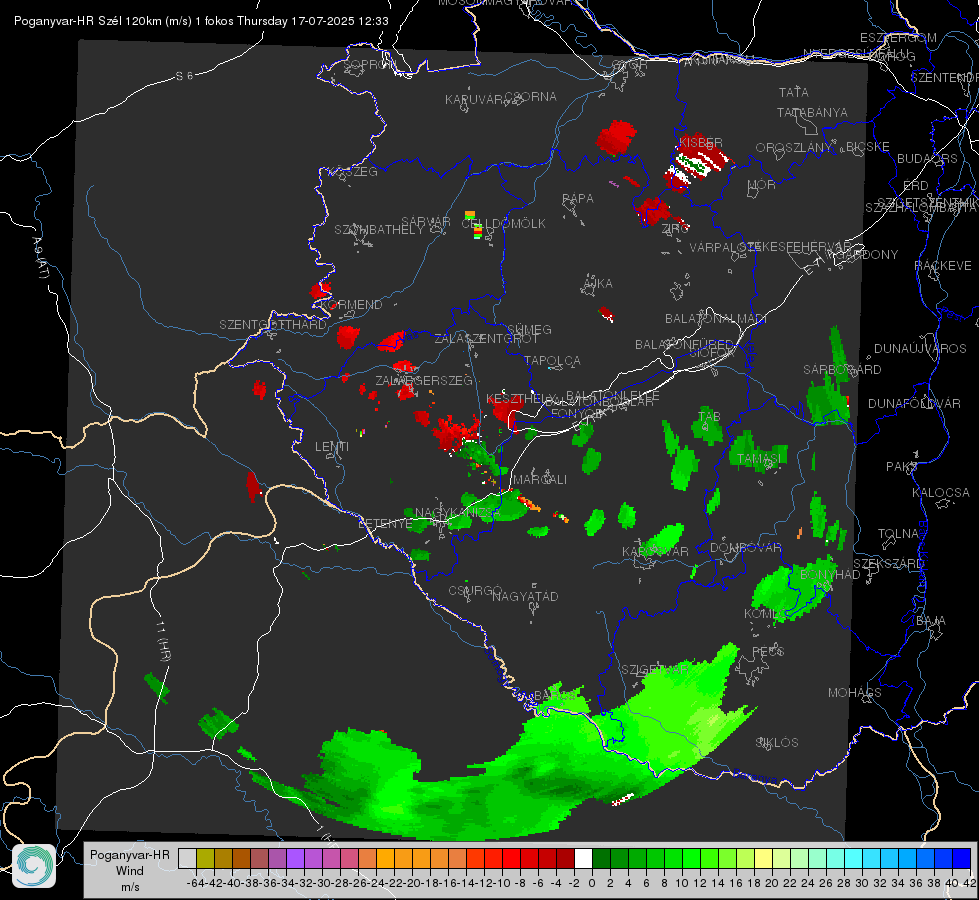
Task: Click the KISBER town label
Action: [701, 142]
